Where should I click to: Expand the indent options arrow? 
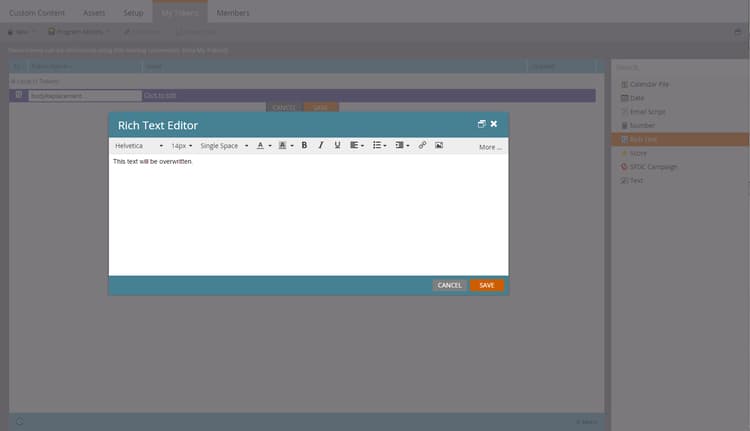(x=408, y=146)
